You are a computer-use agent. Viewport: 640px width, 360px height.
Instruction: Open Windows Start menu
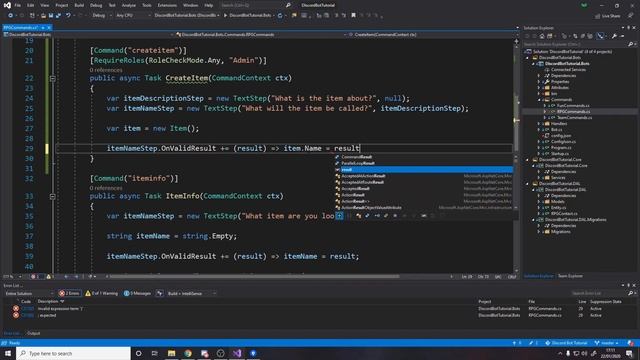click(8, 353)
